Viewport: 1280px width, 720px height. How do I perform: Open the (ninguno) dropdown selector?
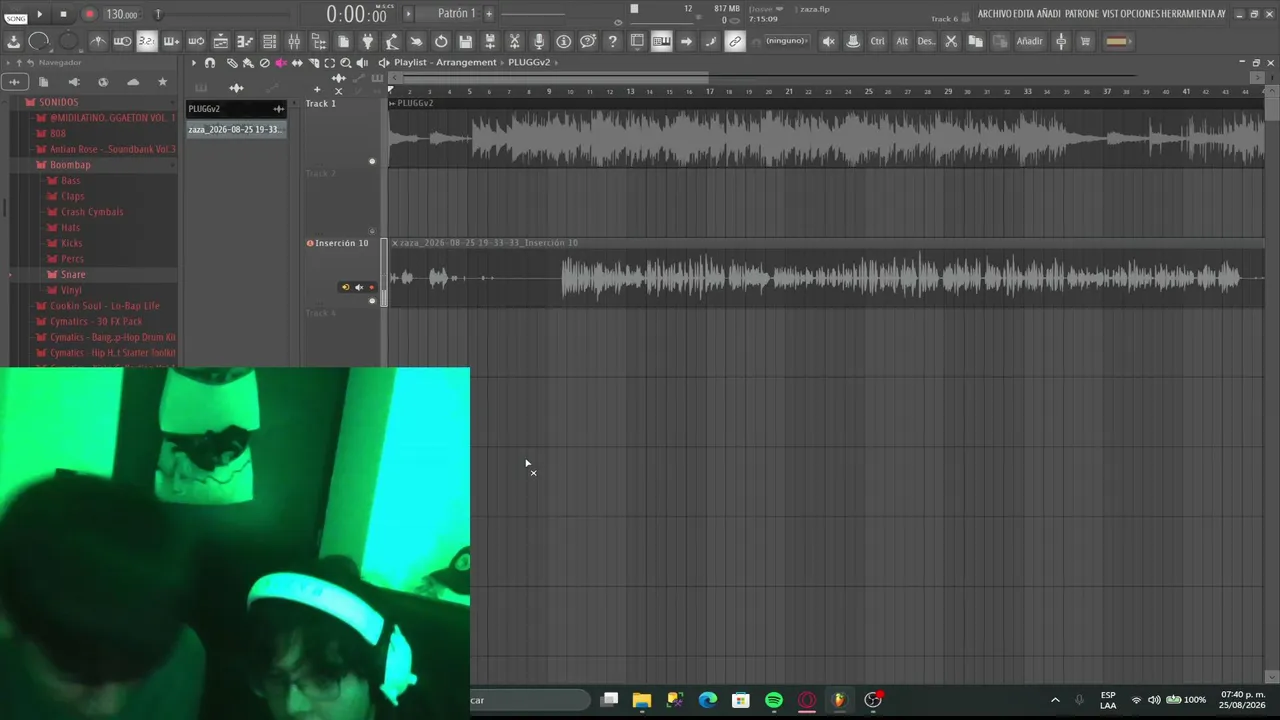point(788,41)
